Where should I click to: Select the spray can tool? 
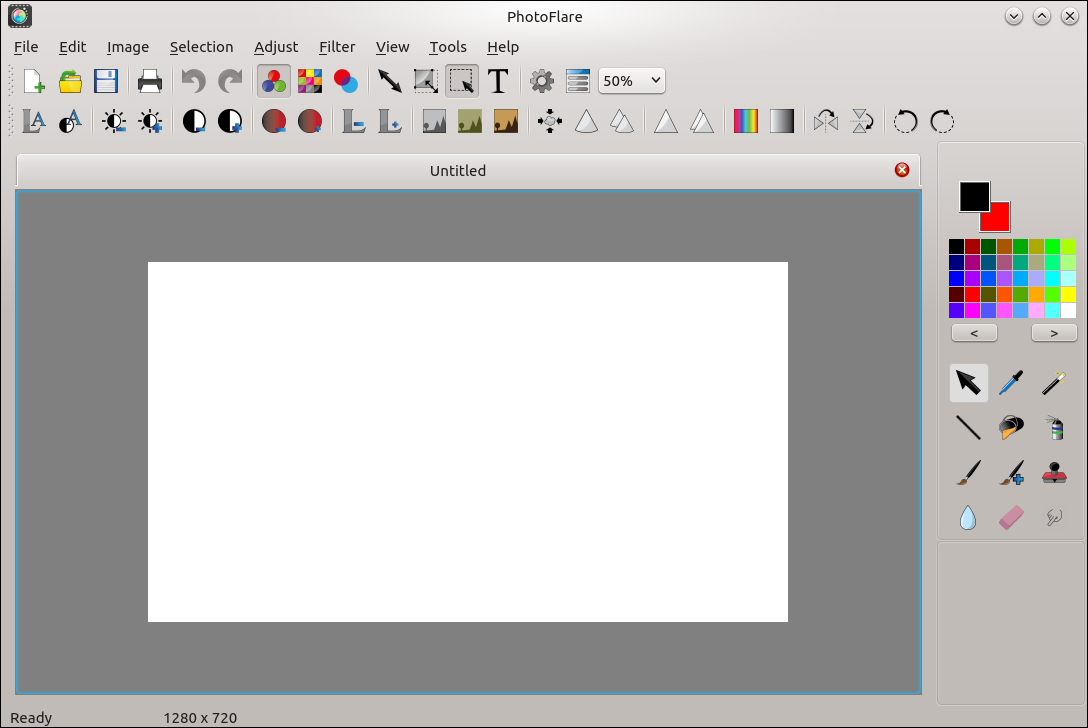pyautogui.click(x=1053, y=428)
